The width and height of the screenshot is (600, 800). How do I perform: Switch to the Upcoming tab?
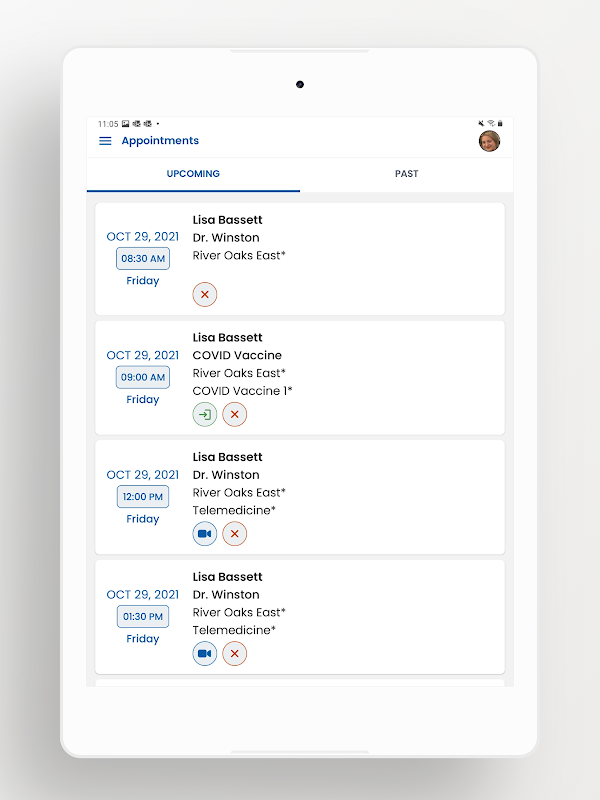point(193,174)
